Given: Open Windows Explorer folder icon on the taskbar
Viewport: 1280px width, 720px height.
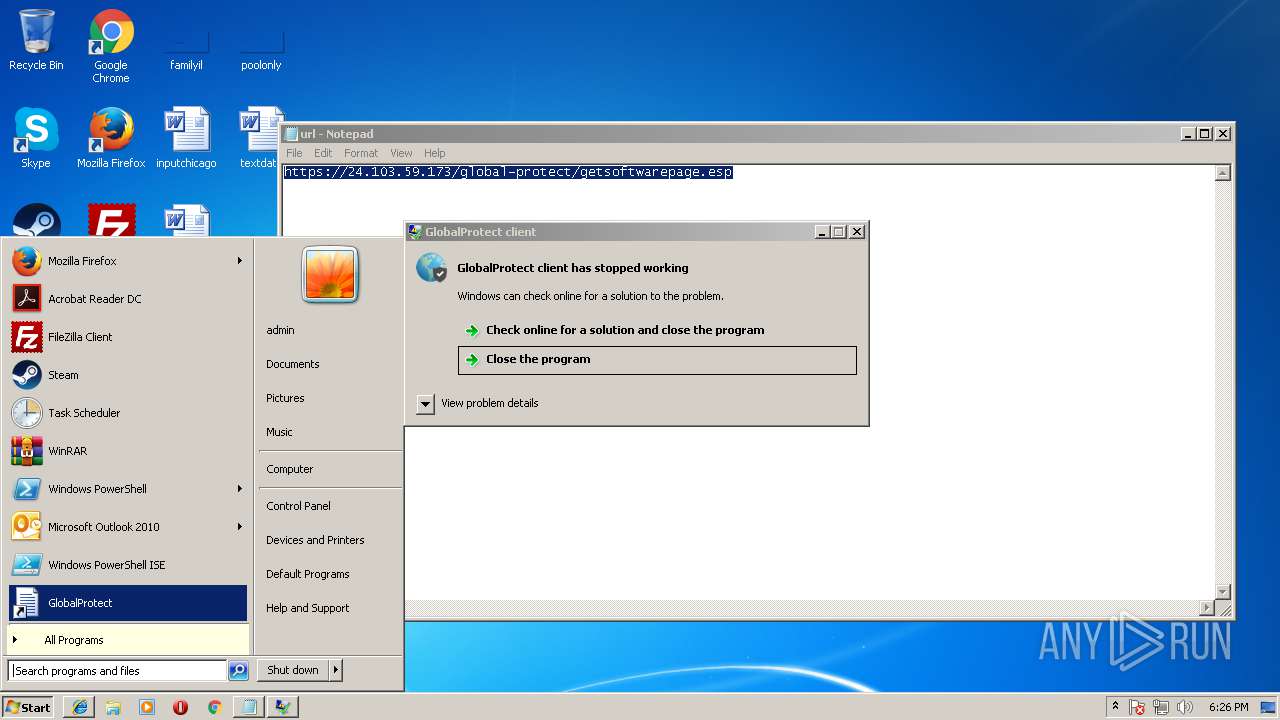Looking at the screenshot, I should [113, 707].
